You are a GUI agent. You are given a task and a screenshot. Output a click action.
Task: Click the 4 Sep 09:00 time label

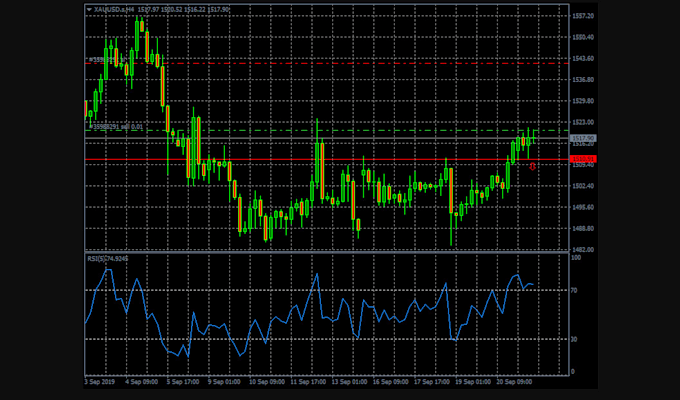click(141, 382)
